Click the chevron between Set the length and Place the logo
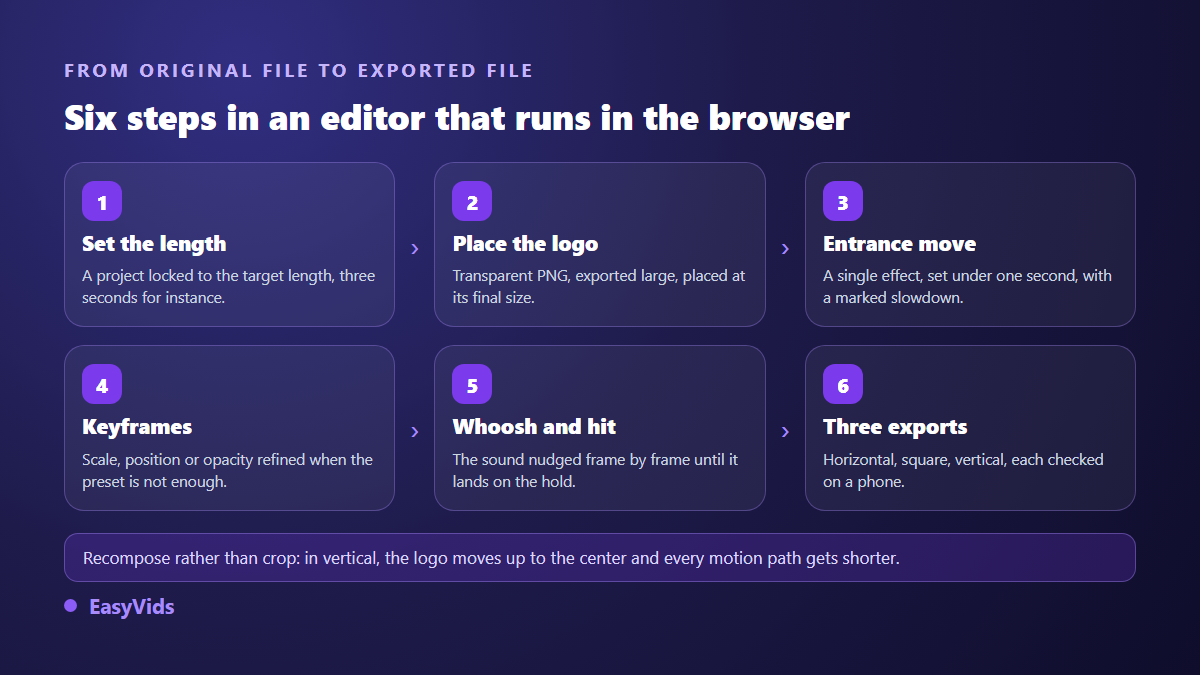 click(x=415, y=249)
